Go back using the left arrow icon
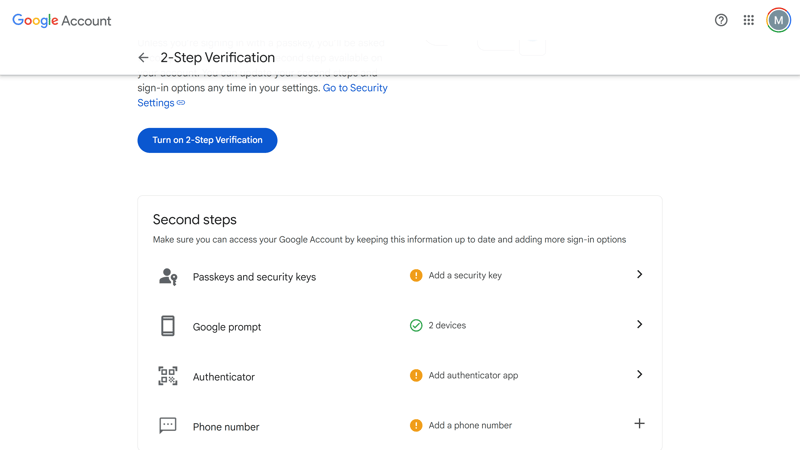The height and width of the screenshot is (450, 800). (143, 58)
